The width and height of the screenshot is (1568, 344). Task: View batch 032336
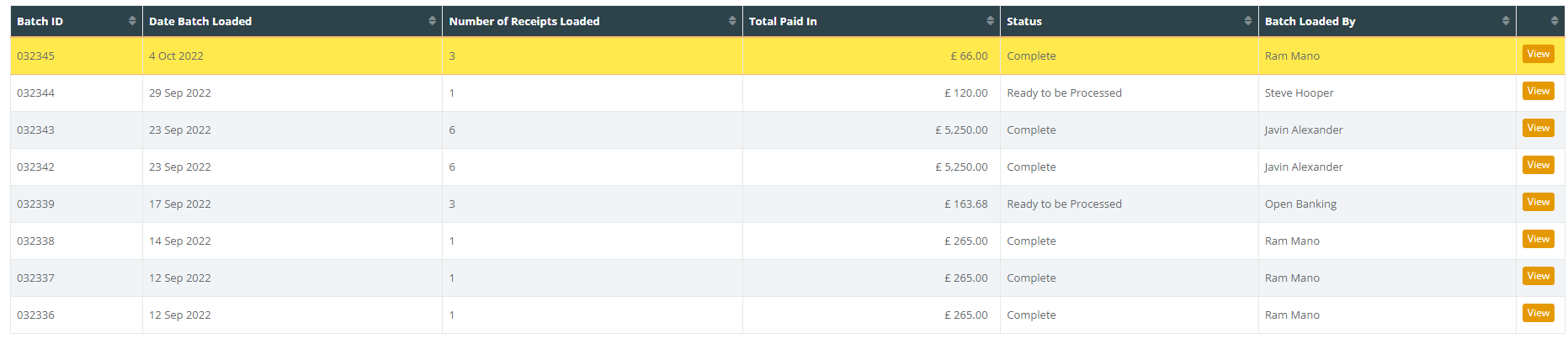(x=1538, y=313)
